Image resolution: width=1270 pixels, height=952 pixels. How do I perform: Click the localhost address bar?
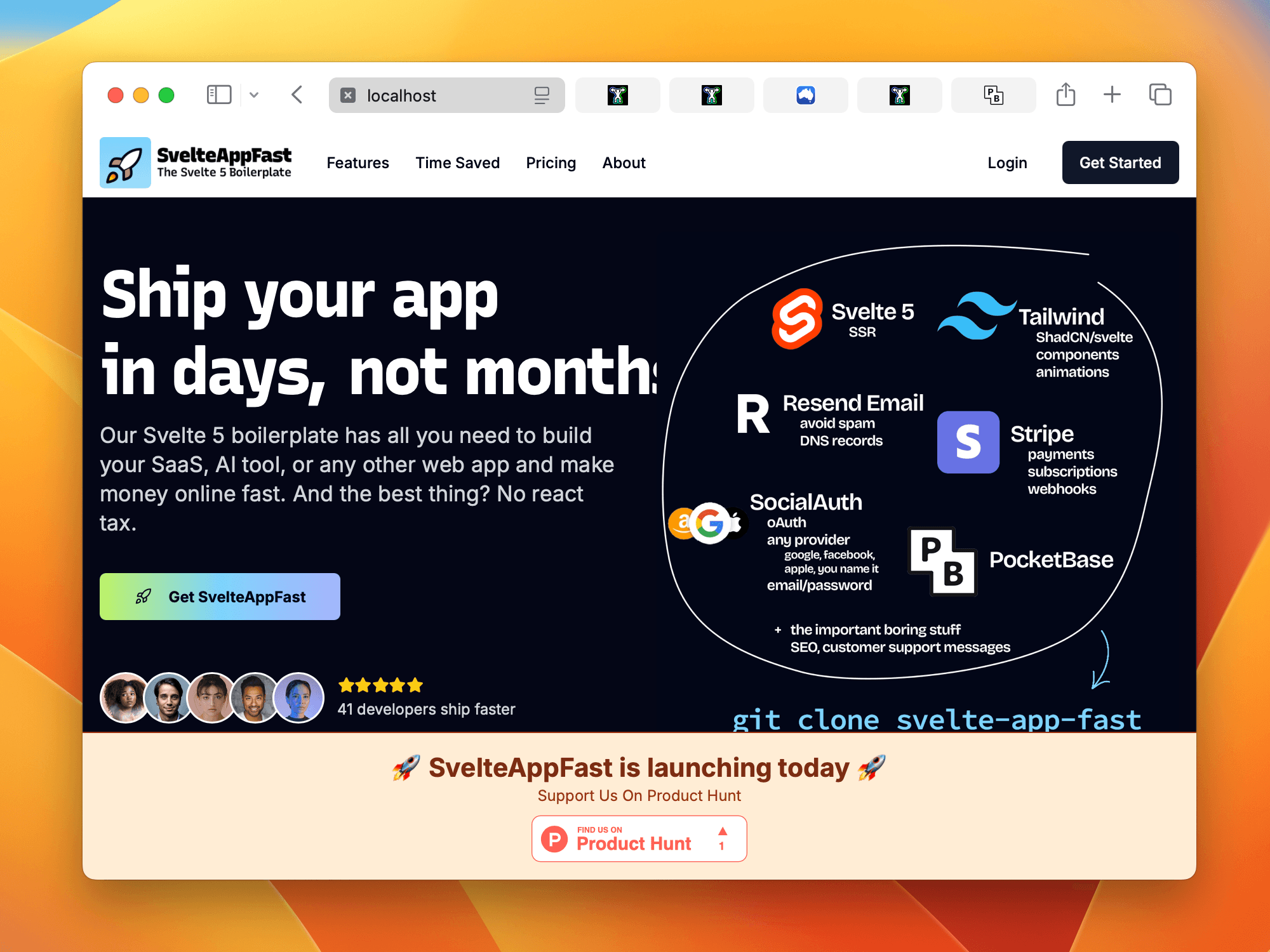[446, 95]
